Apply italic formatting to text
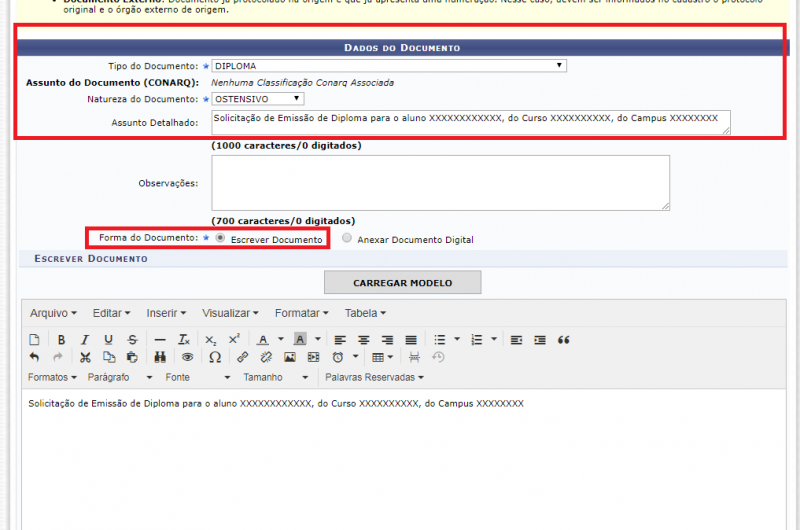Image resolution: width=800 pixels, height=530 pixels. click(85, 340)
